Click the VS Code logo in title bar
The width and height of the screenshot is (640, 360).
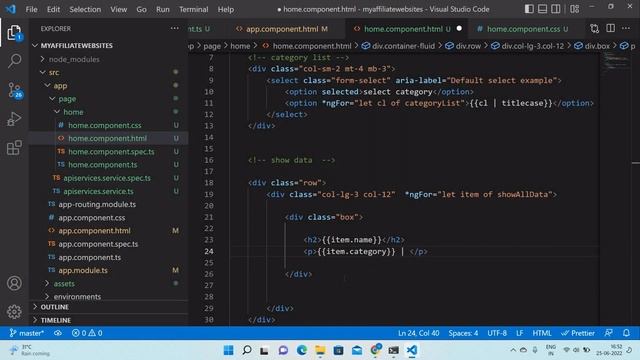[11, 9]
